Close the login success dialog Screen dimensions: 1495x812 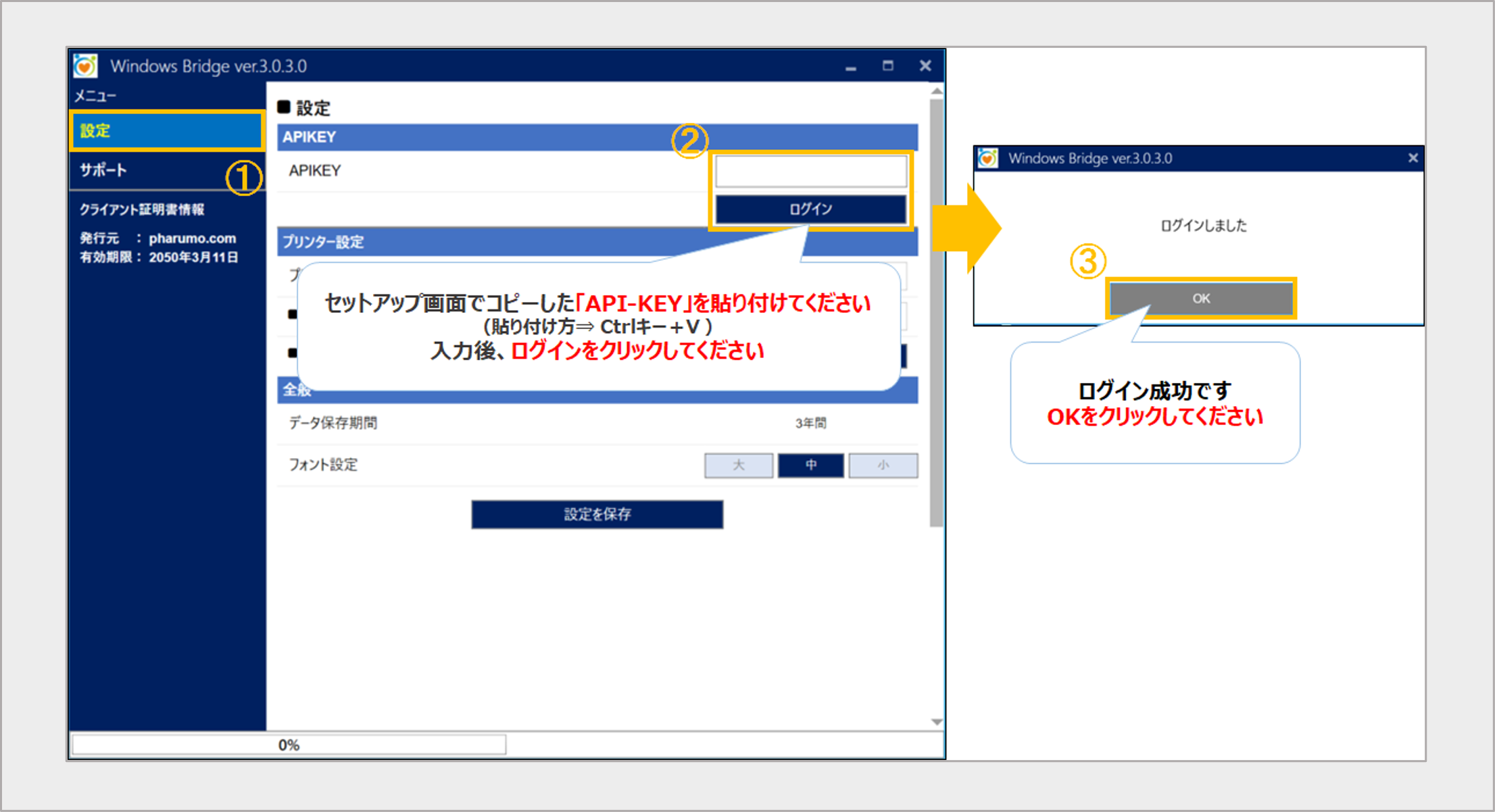(x=1413, y=158)
